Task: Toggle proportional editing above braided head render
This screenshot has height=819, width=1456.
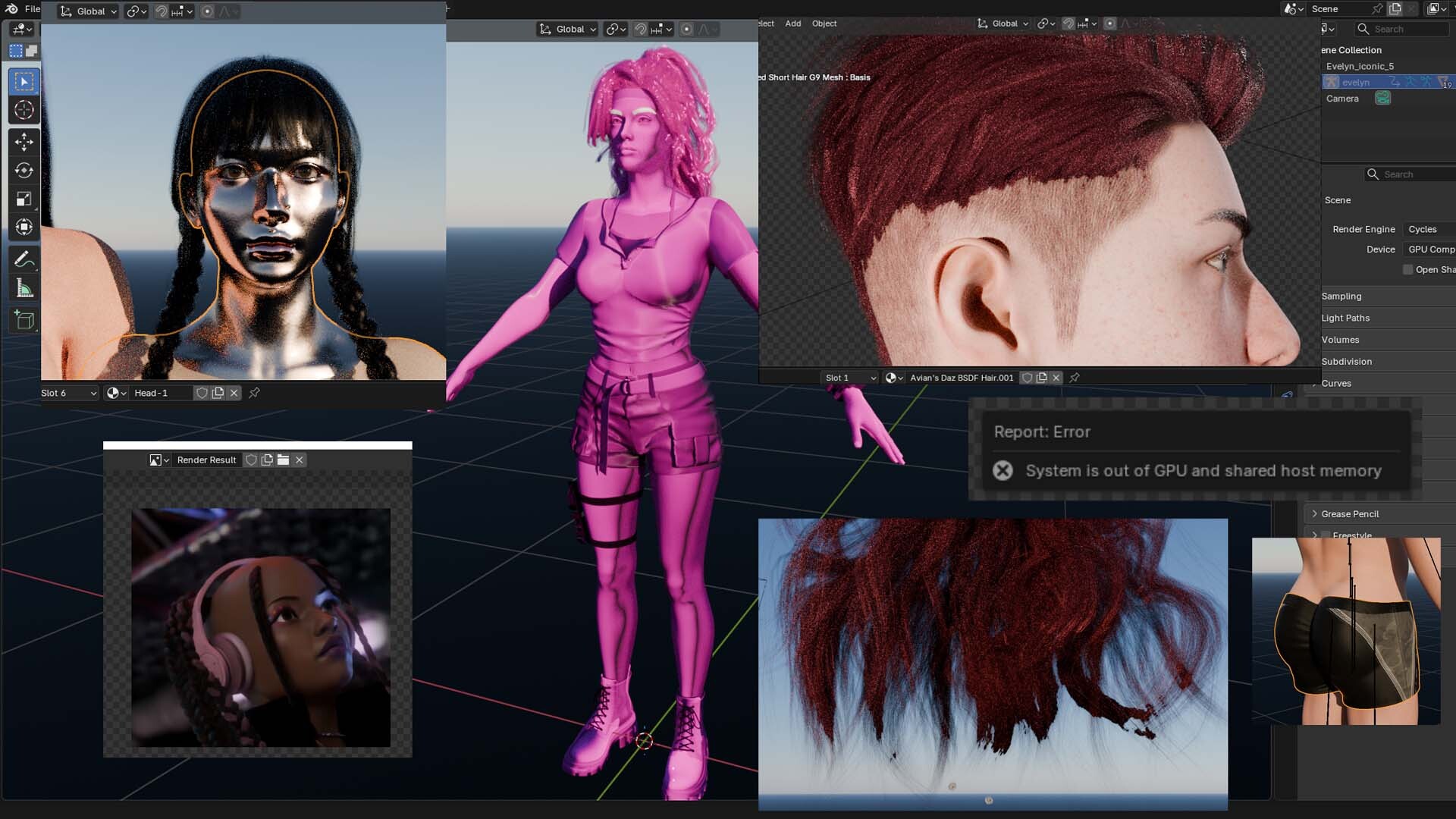Action: tap(207, 11)
